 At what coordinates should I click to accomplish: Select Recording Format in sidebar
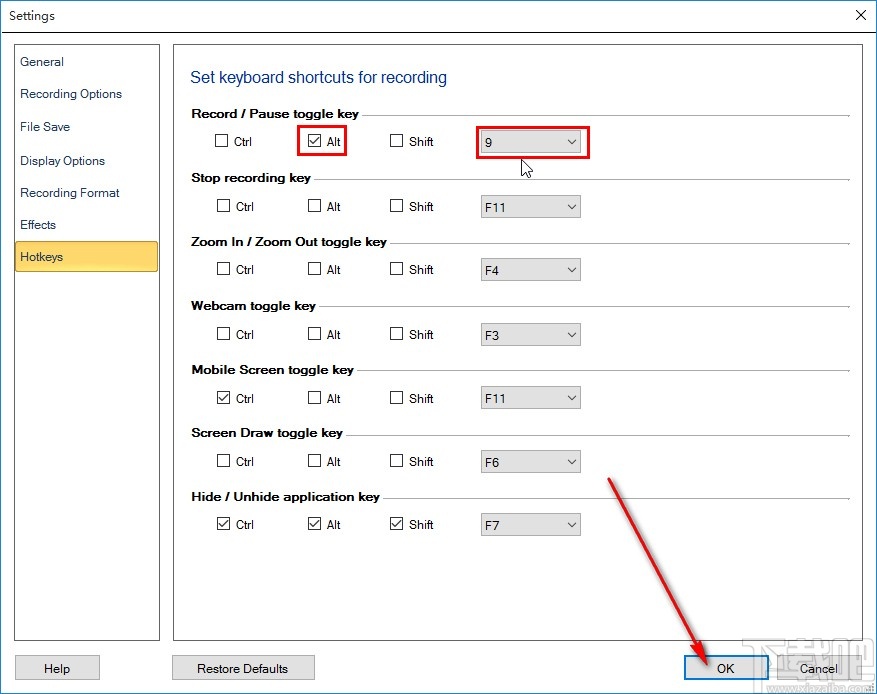pos(70,193)
